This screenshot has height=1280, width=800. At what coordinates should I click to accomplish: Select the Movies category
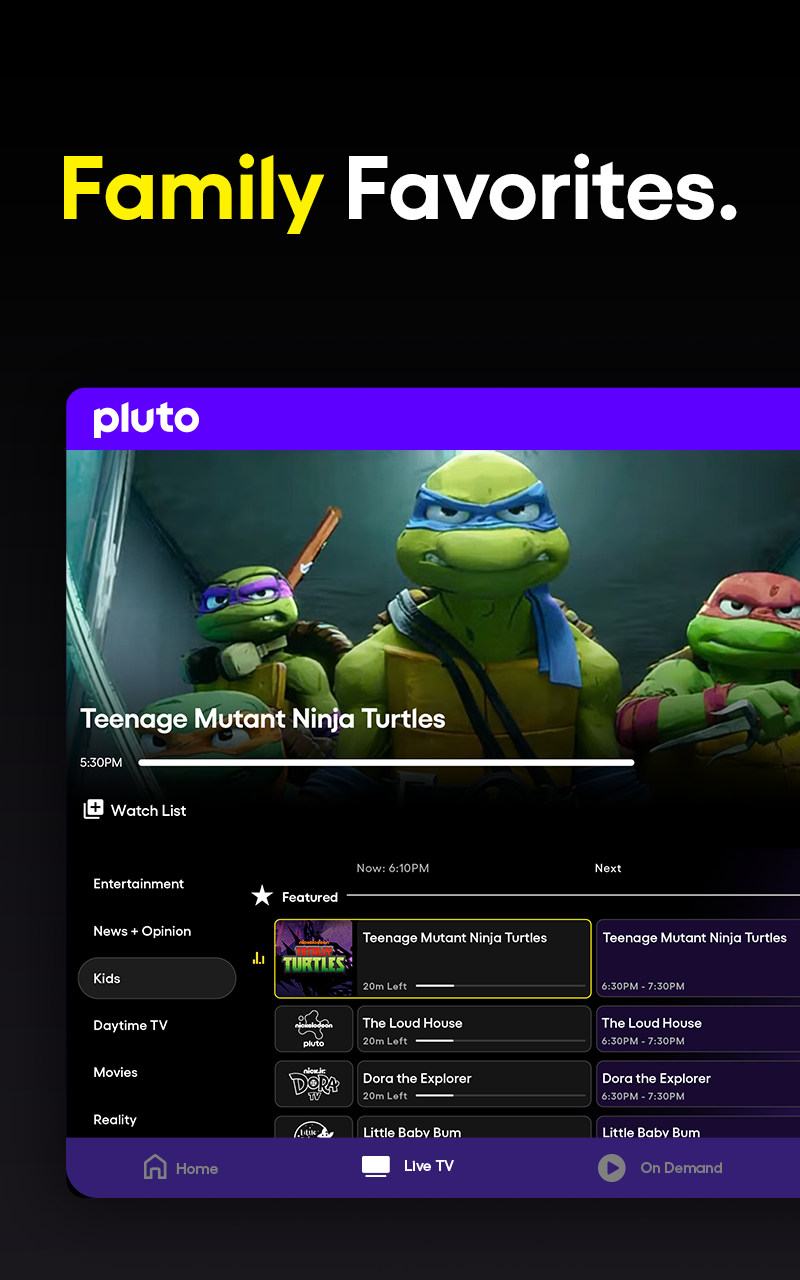pos(115,1072)
